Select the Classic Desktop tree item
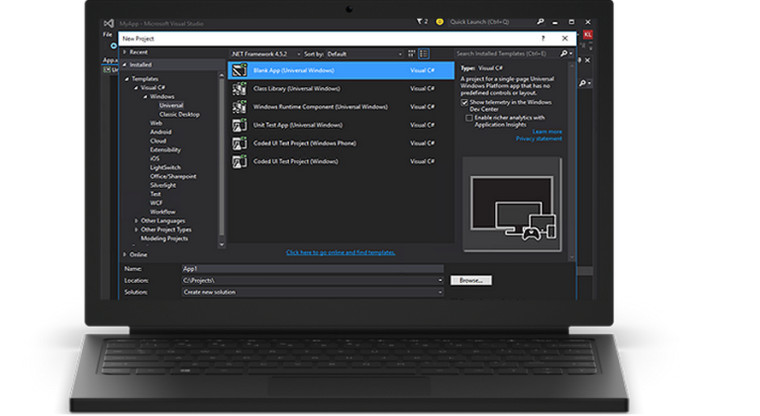 [x=179, y=114]
